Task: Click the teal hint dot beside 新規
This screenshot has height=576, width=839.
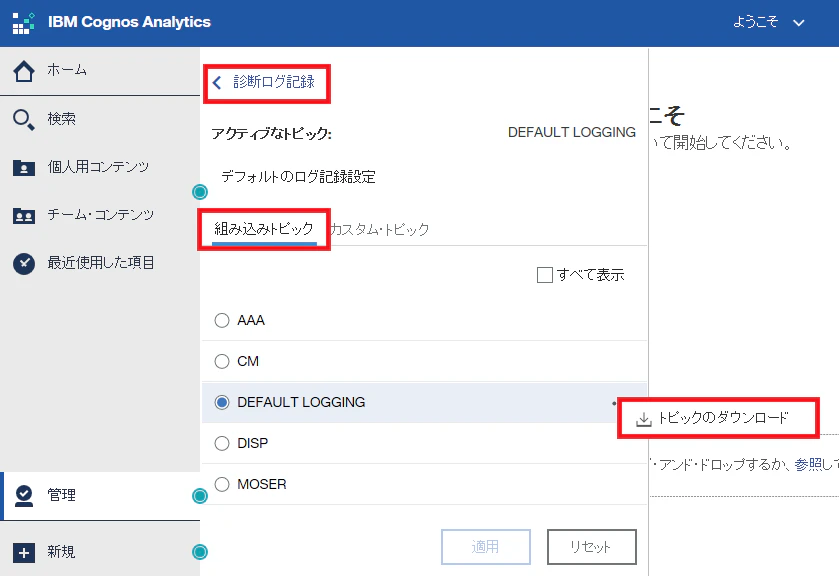Action: click(200, 552)
